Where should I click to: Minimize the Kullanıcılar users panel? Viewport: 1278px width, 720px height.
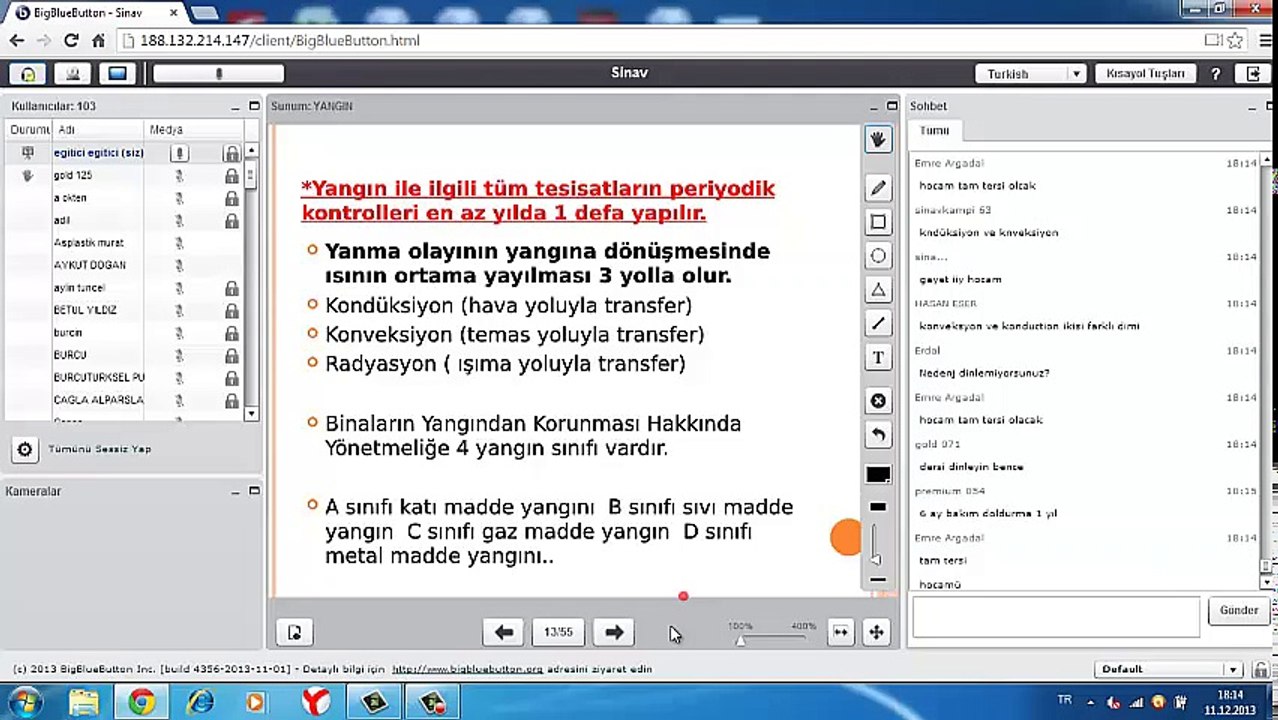pyautogui.click(x=236, y=106)
